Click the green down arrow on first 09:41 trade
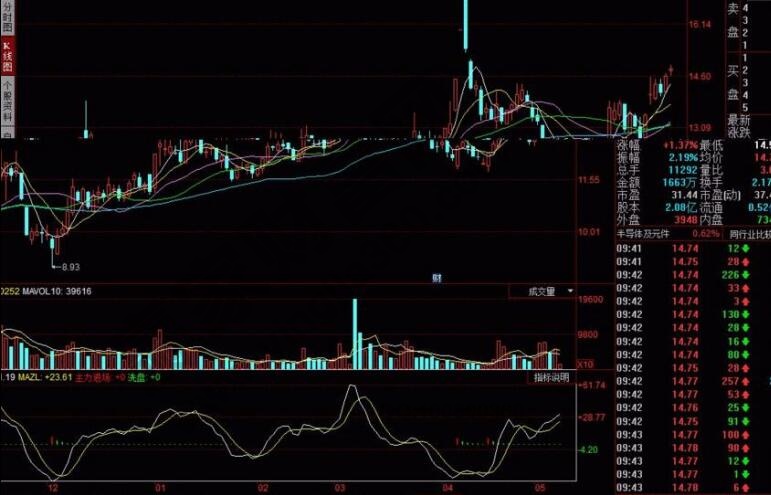The width and height of the screenshot is (771, 495). [745, 247]
